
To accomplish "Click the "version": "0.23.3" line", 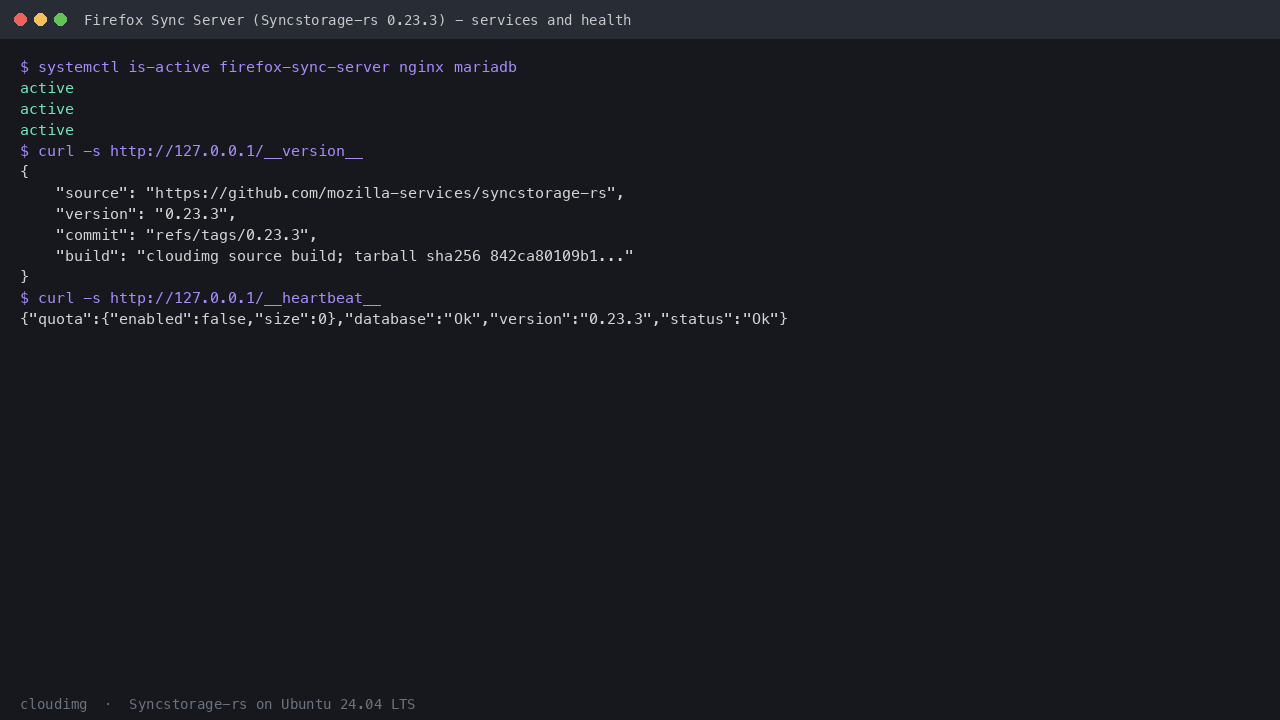I will click(146, 214).
